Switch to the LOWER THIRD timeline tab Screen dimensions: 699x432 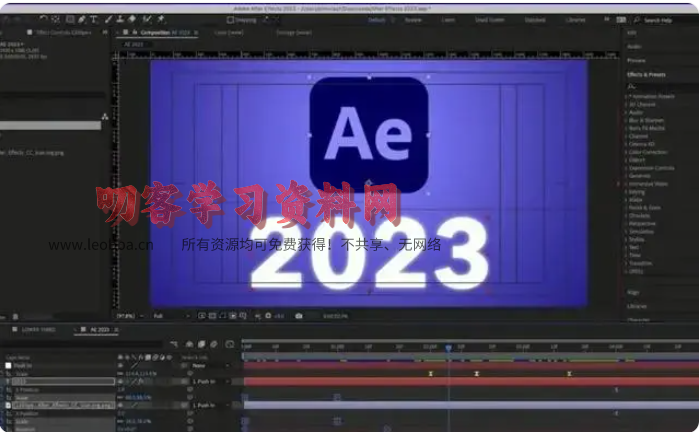38,329
